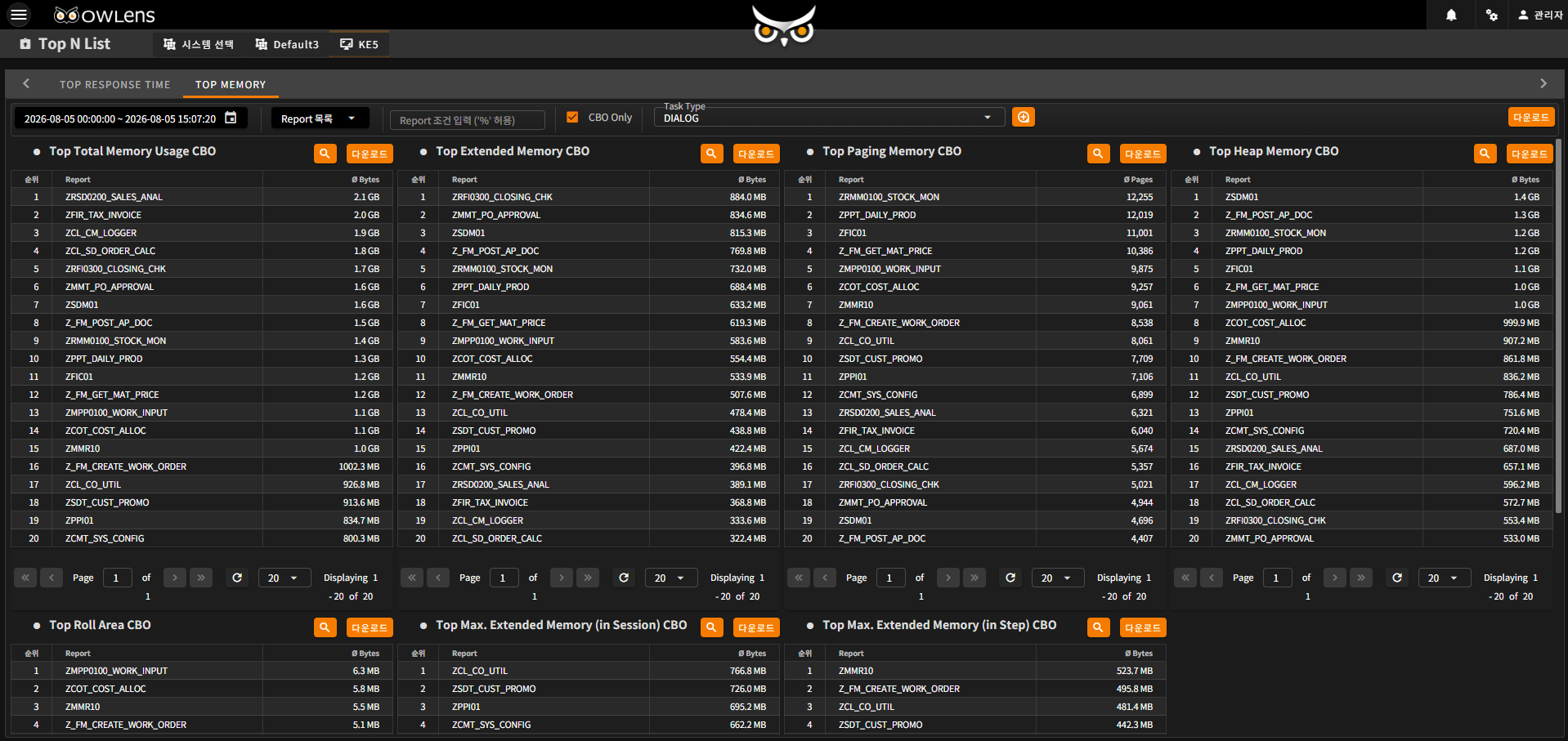The width and height of the screenshot is (1568, 741).
Task: Open the Default3 menu item
Action: (x=287, y=44)
